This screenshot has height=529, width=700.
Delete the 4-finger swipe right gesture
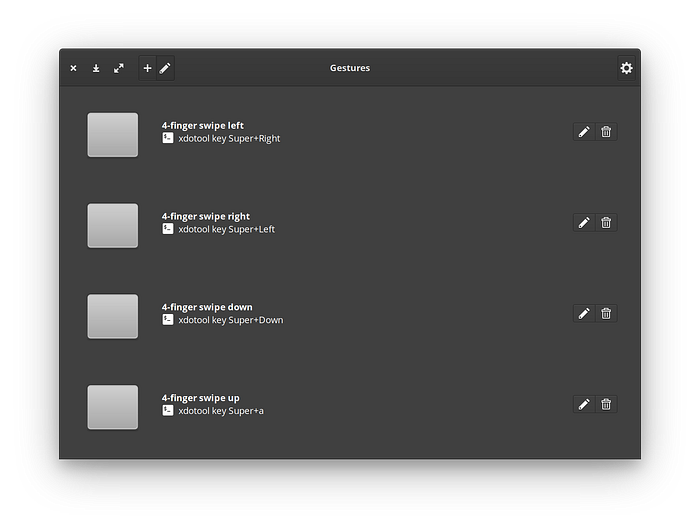(606, 222)
